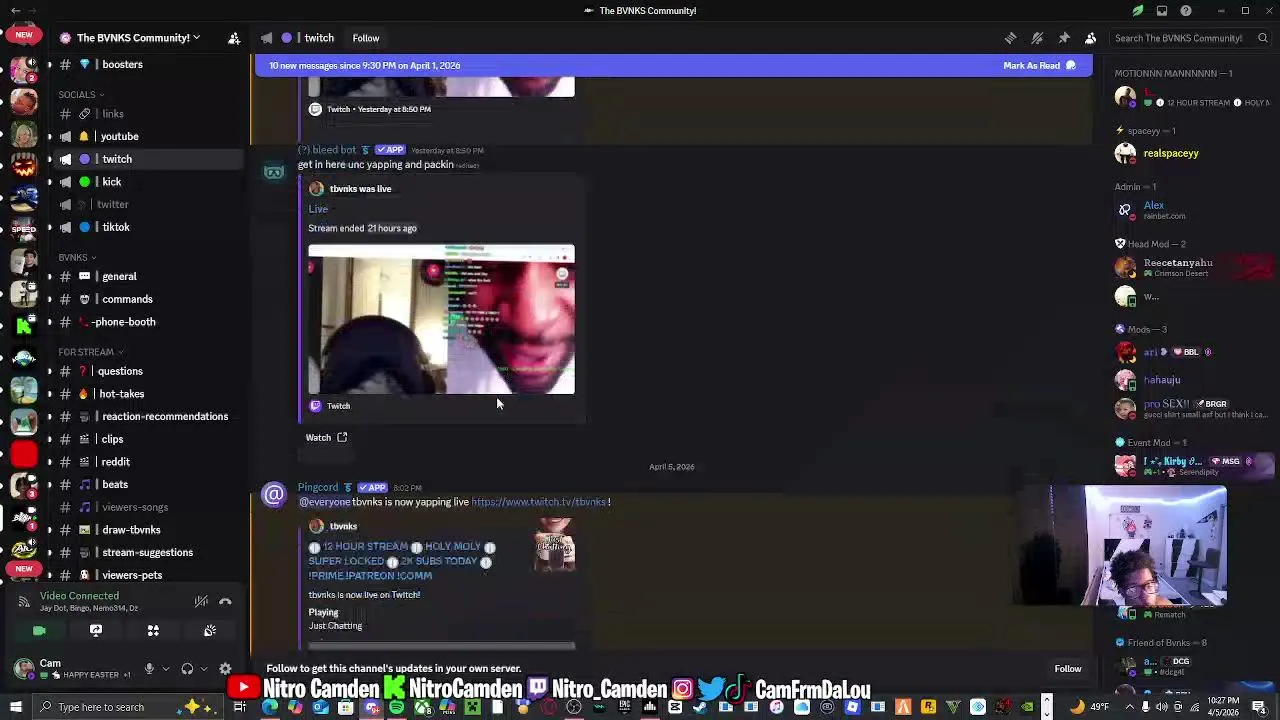Image resolution: width=1280 pixels, height=720 pixels.
Task: Open the Discord help icon
Action: (x=1186, y=11)
